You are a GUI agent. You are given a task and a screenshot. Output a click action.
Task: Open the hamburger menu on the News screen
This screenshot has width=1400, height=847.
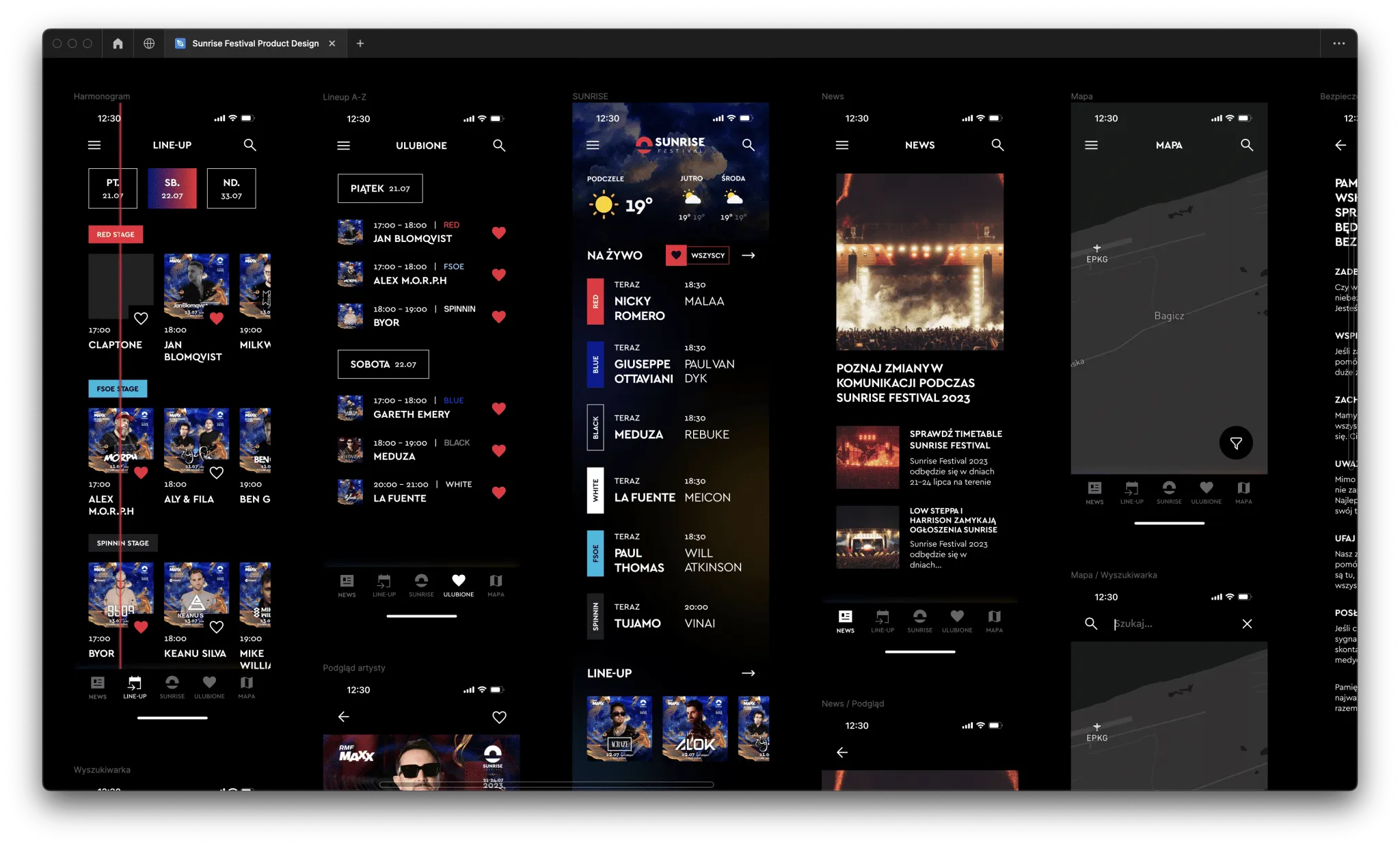842,145
